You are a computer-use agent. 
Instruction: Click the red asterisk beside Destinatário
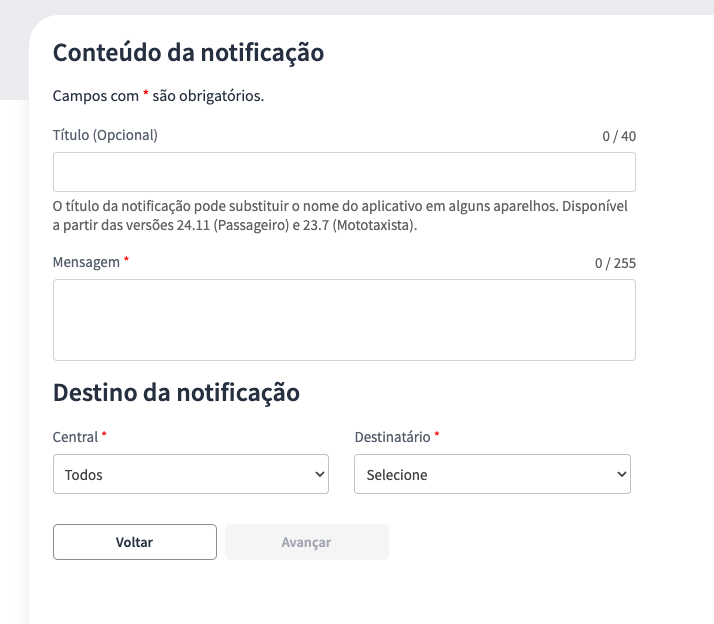point(437,437)
